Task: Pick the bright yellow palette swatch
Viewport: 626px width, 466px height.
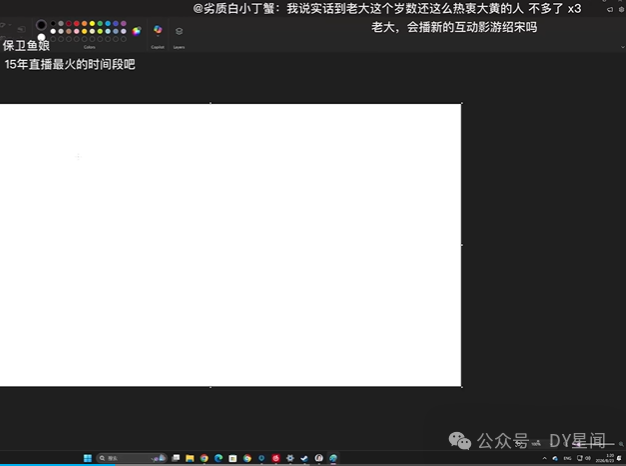Action: [92, 24]
